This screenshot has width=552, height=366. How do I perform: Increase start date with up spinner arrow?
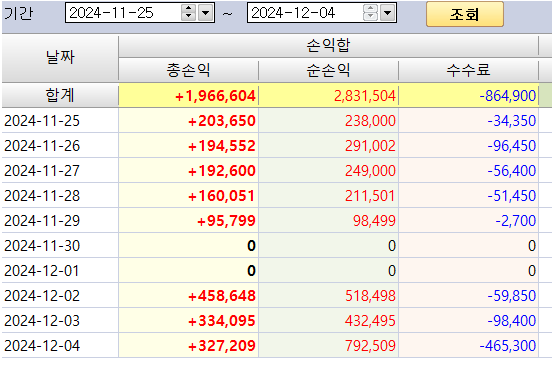tap(189, 9)
